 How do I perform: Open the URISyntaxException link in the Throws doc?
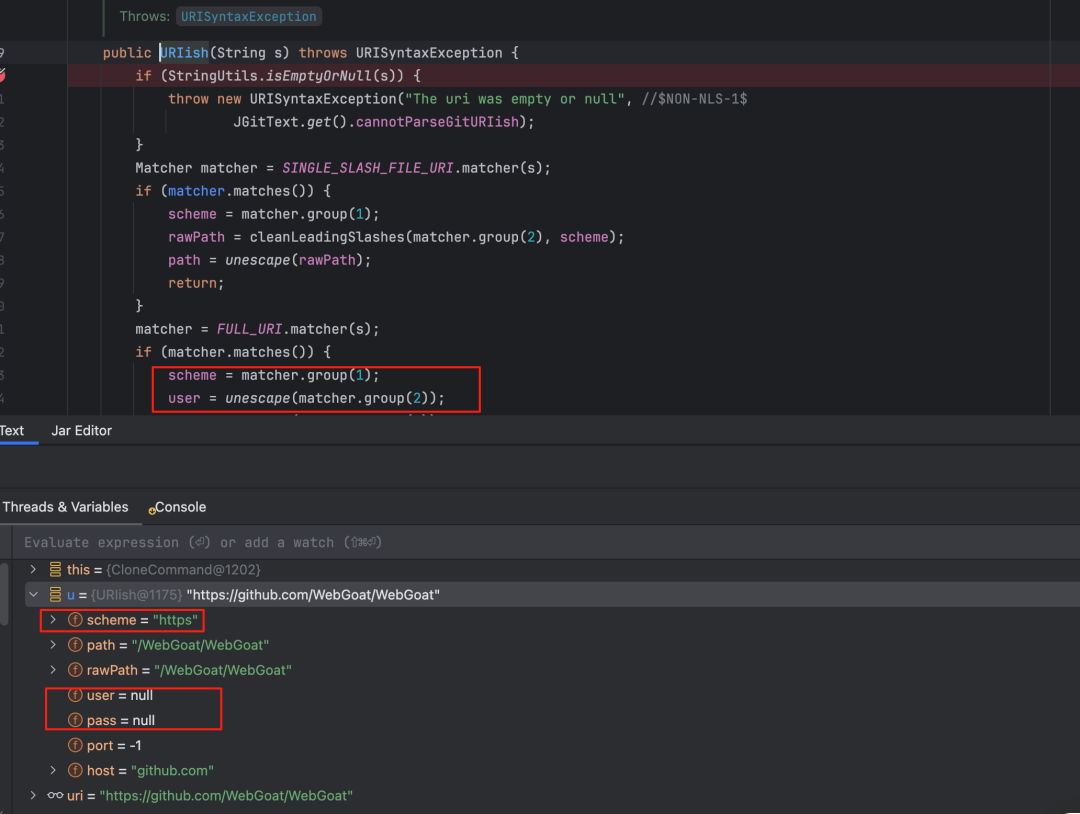point(249,17)
